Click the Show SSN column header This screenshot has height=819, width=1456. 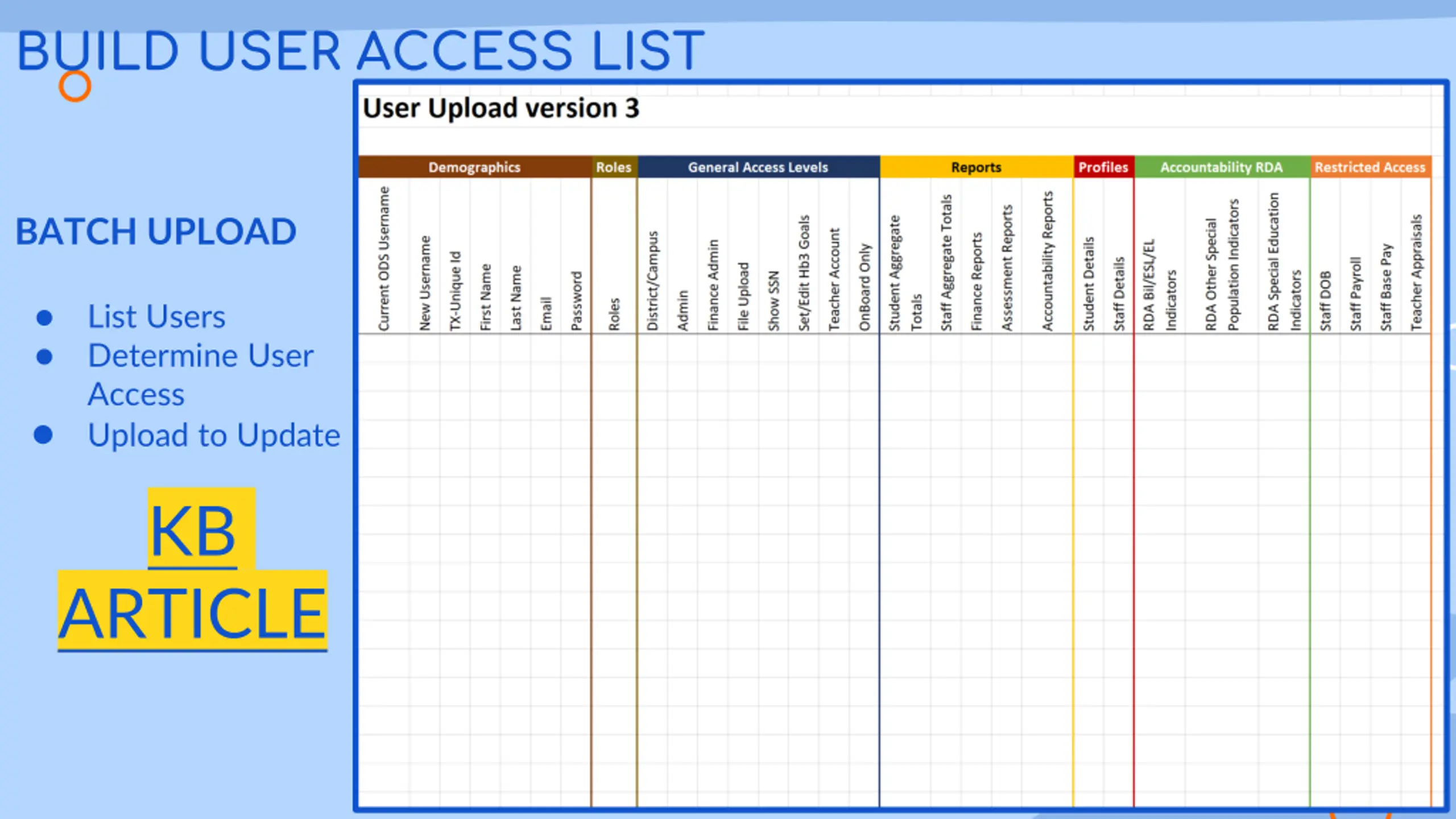[773, 300]
